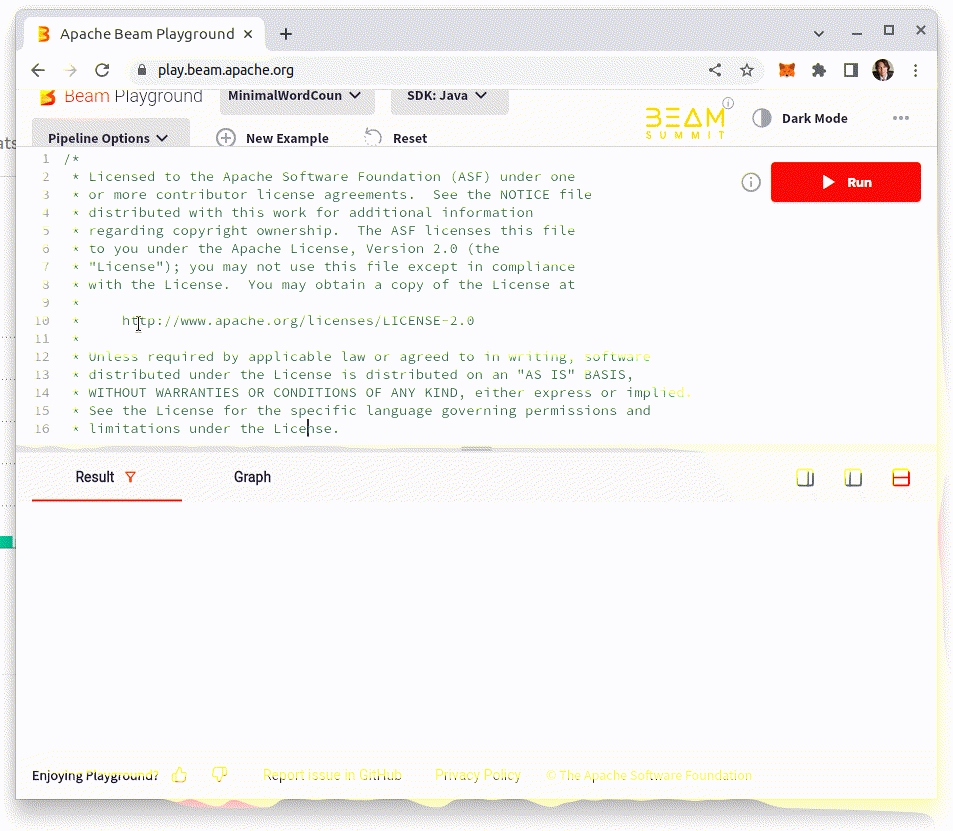Open the MetaMask fox extension
Viewport: 953px width, 831px height.
(x=786, y=71)
